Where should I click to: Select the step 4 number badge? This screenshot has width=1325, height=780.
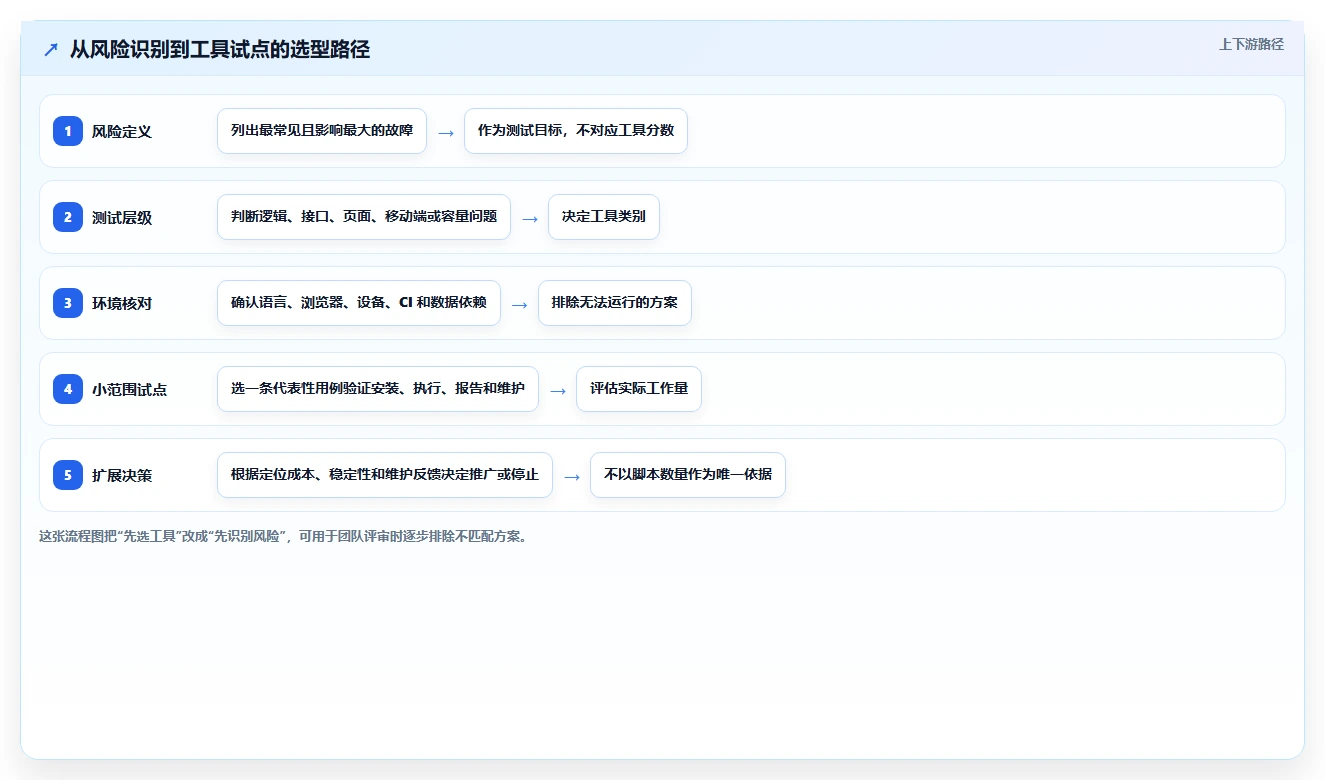click(68, 389)
